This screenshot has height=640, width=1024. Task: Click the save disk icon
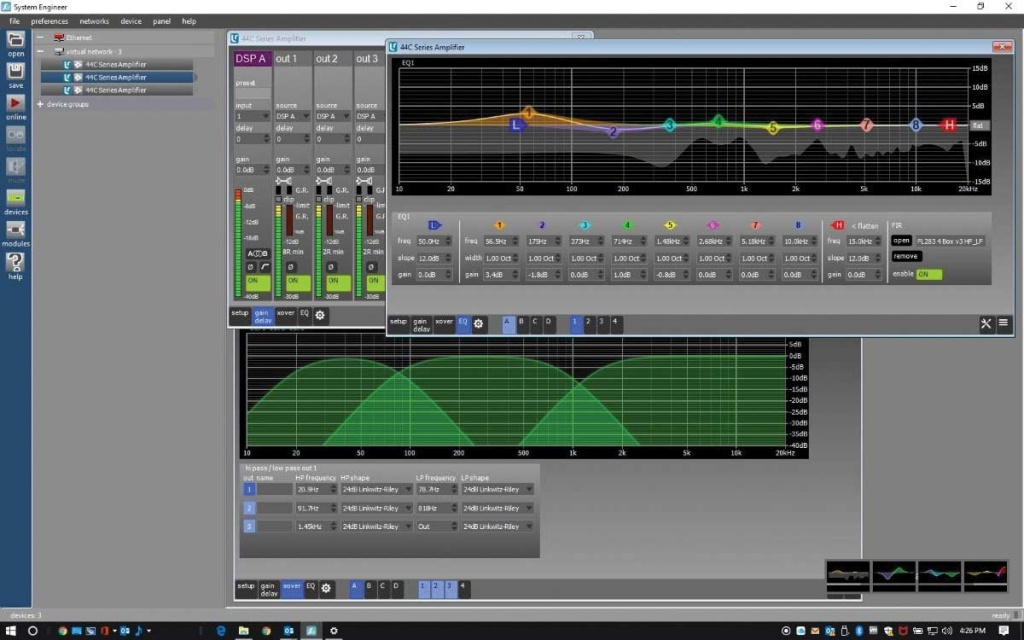click(16, 72)
